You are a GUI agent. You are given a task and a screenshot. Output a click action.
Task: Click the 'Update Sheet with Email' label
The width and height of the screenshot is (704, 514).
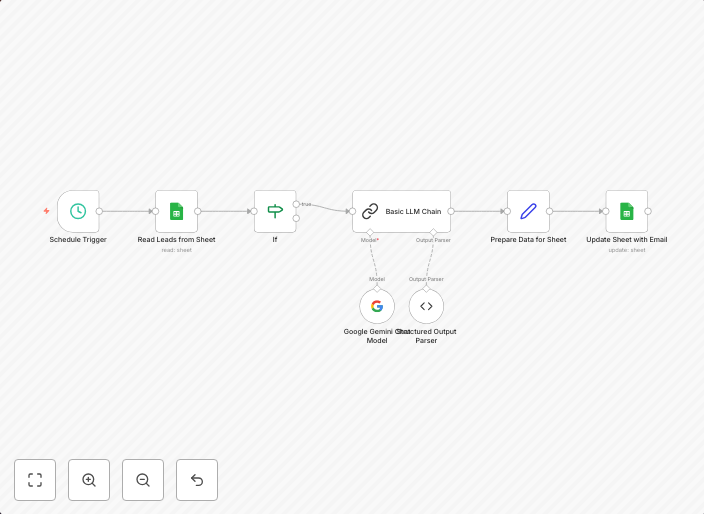tap(627, 240)
